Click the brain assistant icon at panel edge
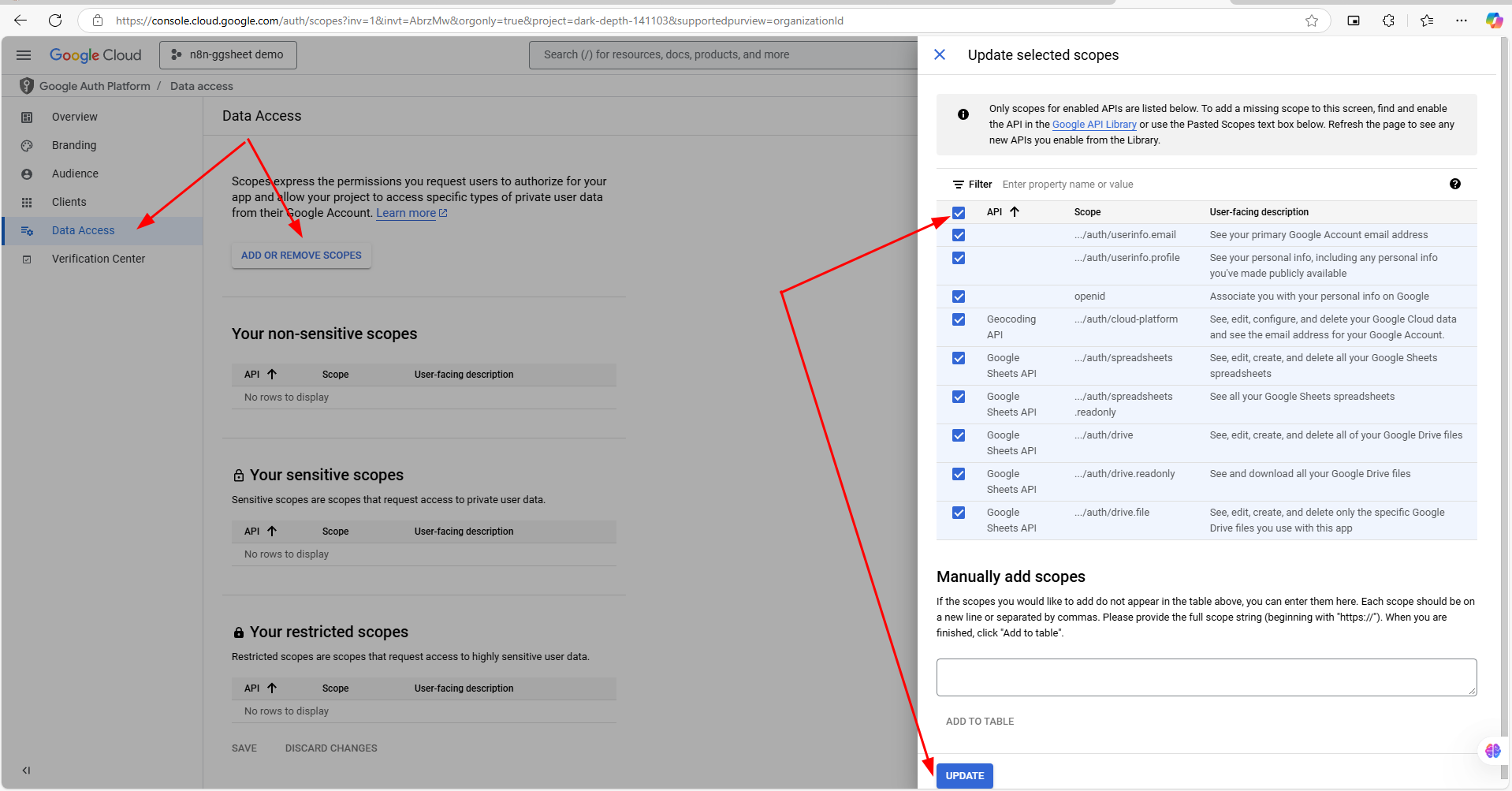This screenshot has width=1512, height=791. [1493, 751]
